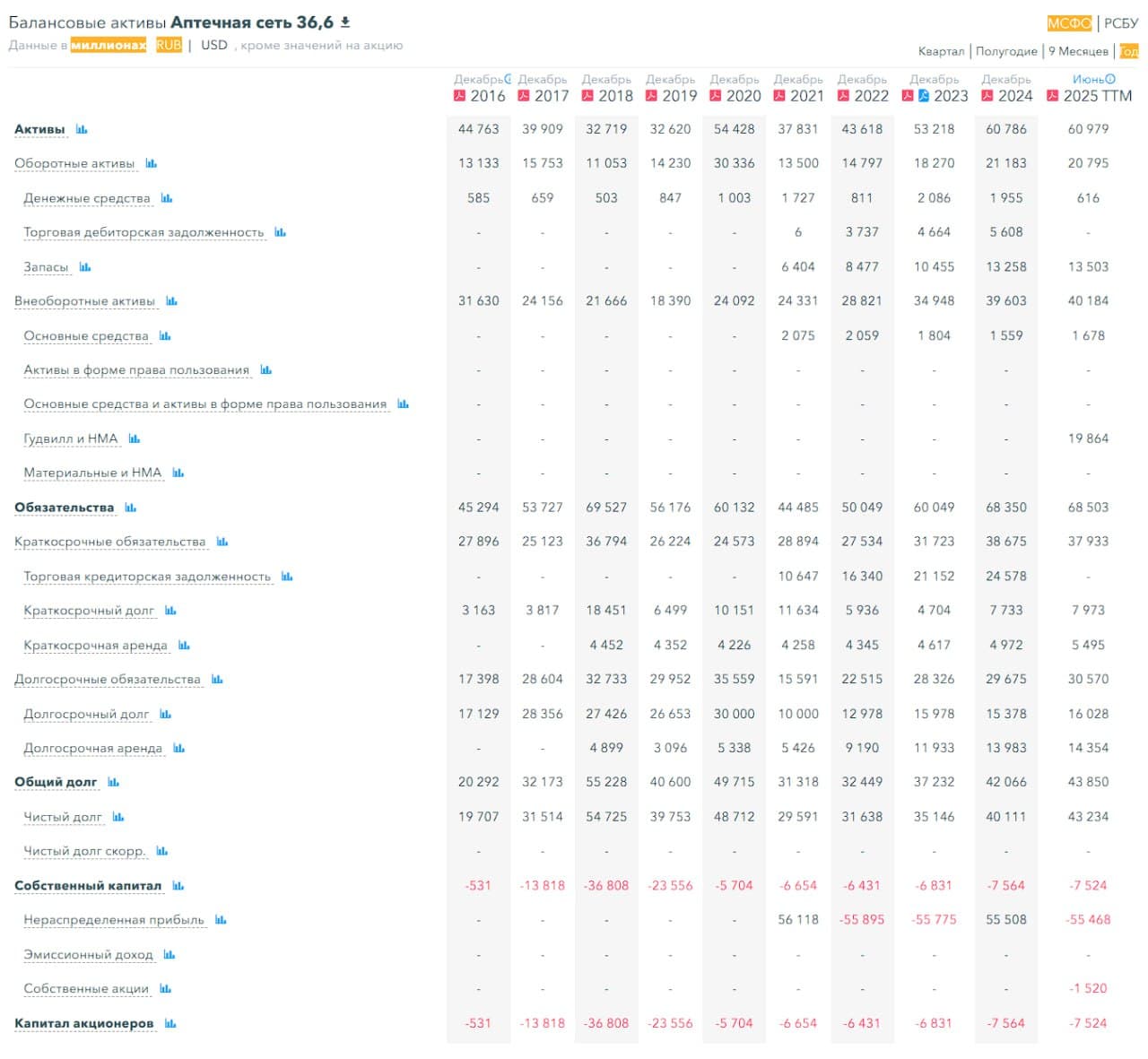Open the PDF report for 2024
Image resolution: width=1148 pixels, height=1059 pixels.
[x=987, y=95]
